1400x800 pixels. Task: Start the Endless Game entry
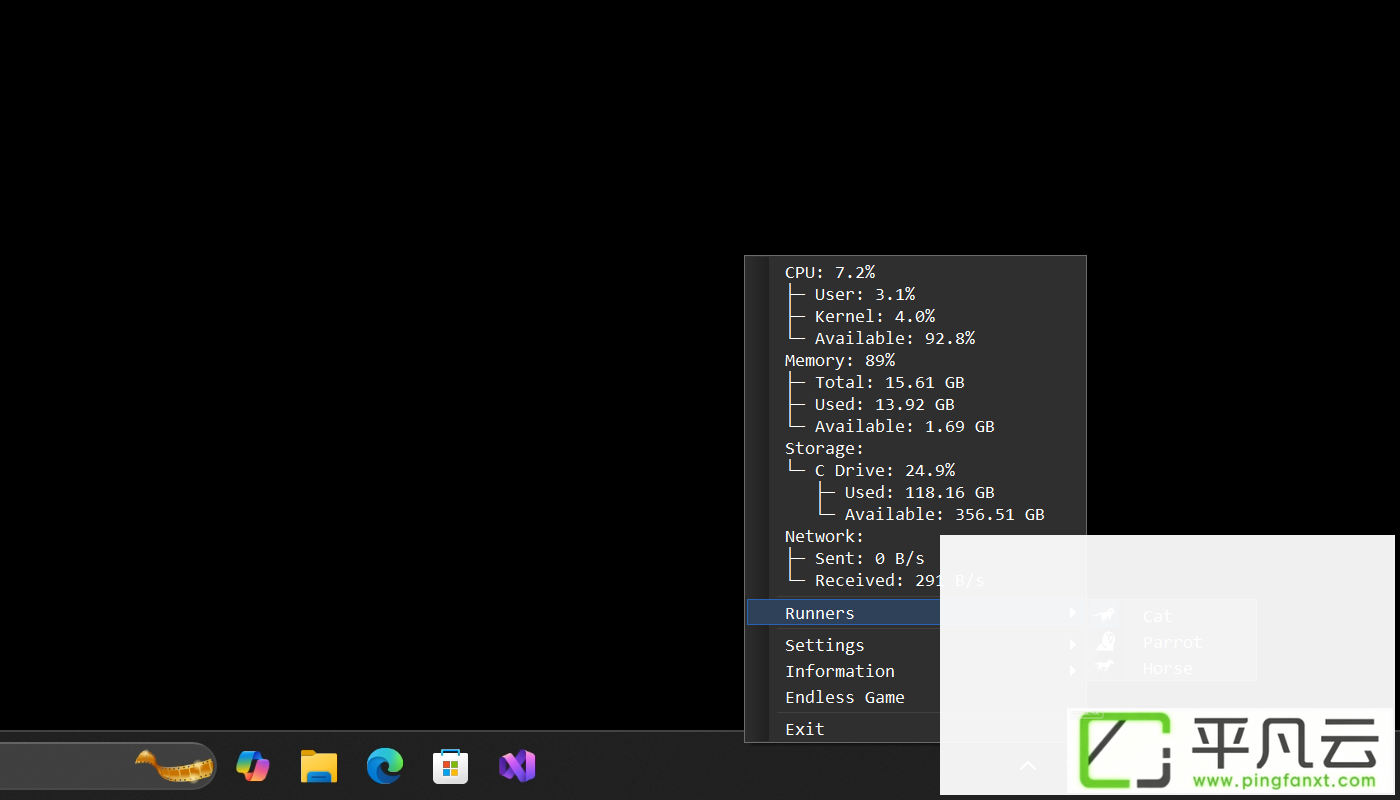tap(915, 697)
